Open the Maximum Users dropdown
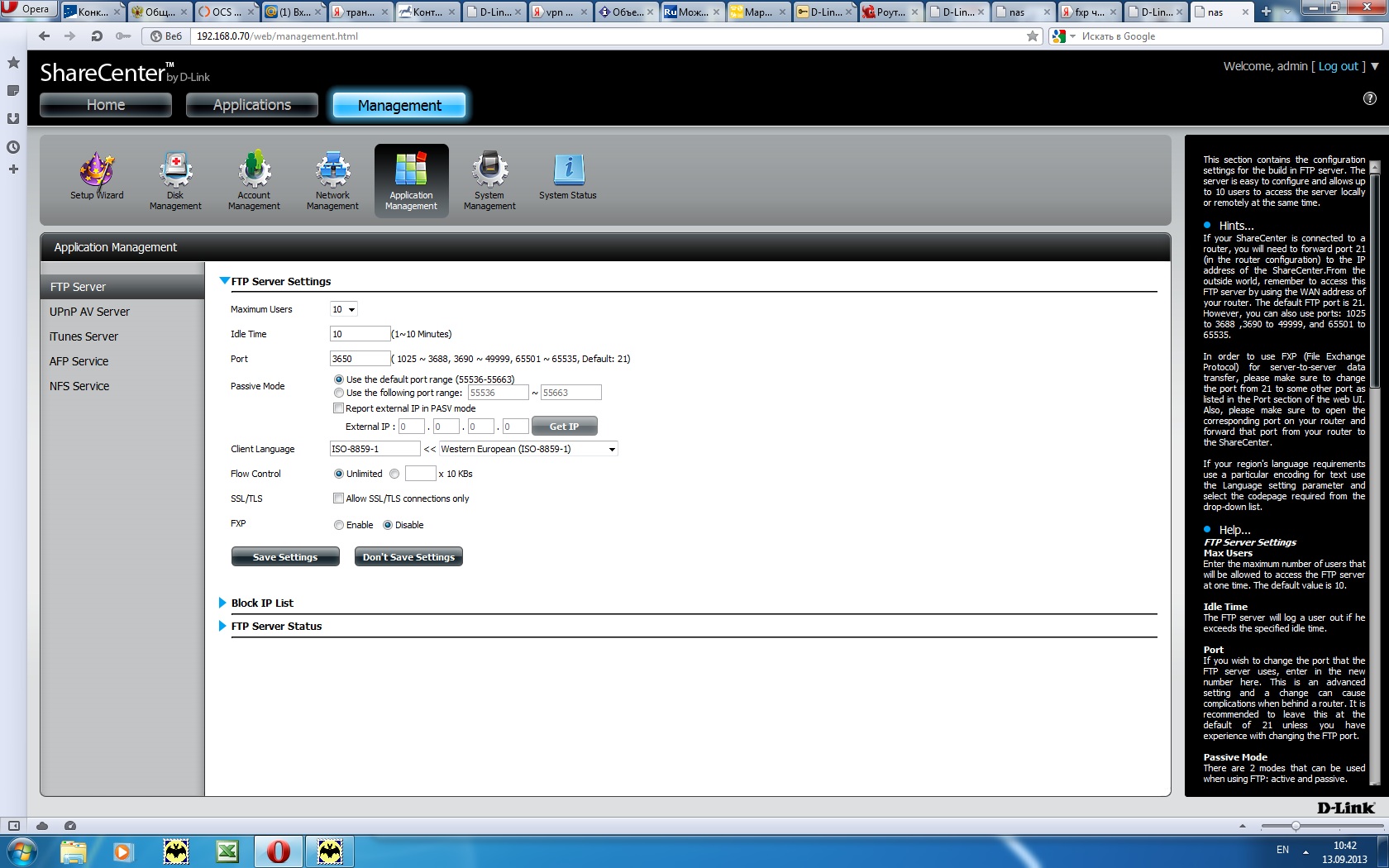 tap(343, 309)
